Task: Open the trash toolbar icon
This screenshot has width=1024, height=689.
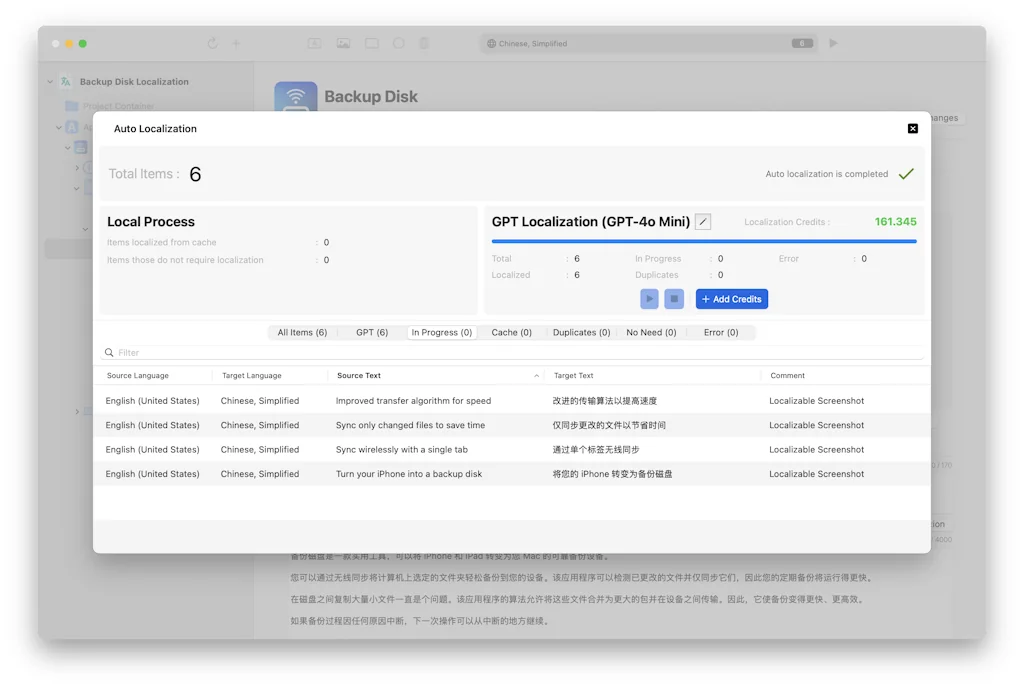Action: [424, 43]
